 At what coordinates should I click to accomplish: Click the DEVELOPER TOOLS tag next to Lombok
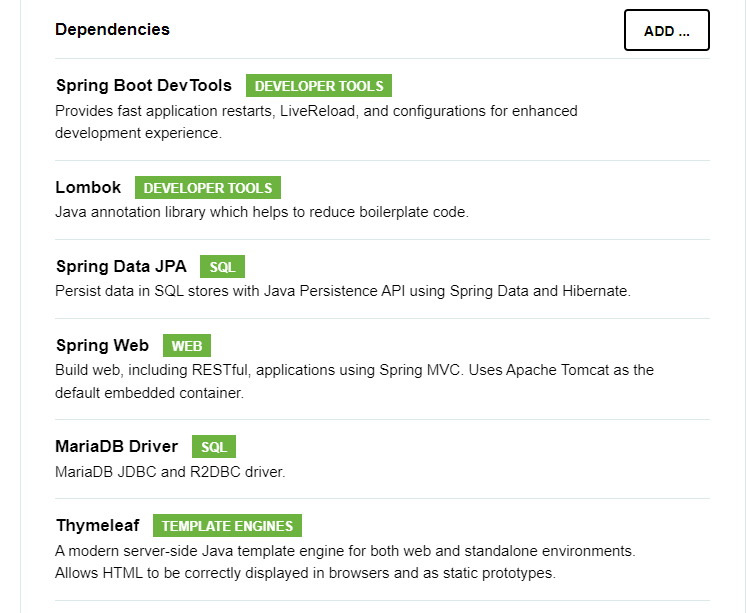point(208,188)
